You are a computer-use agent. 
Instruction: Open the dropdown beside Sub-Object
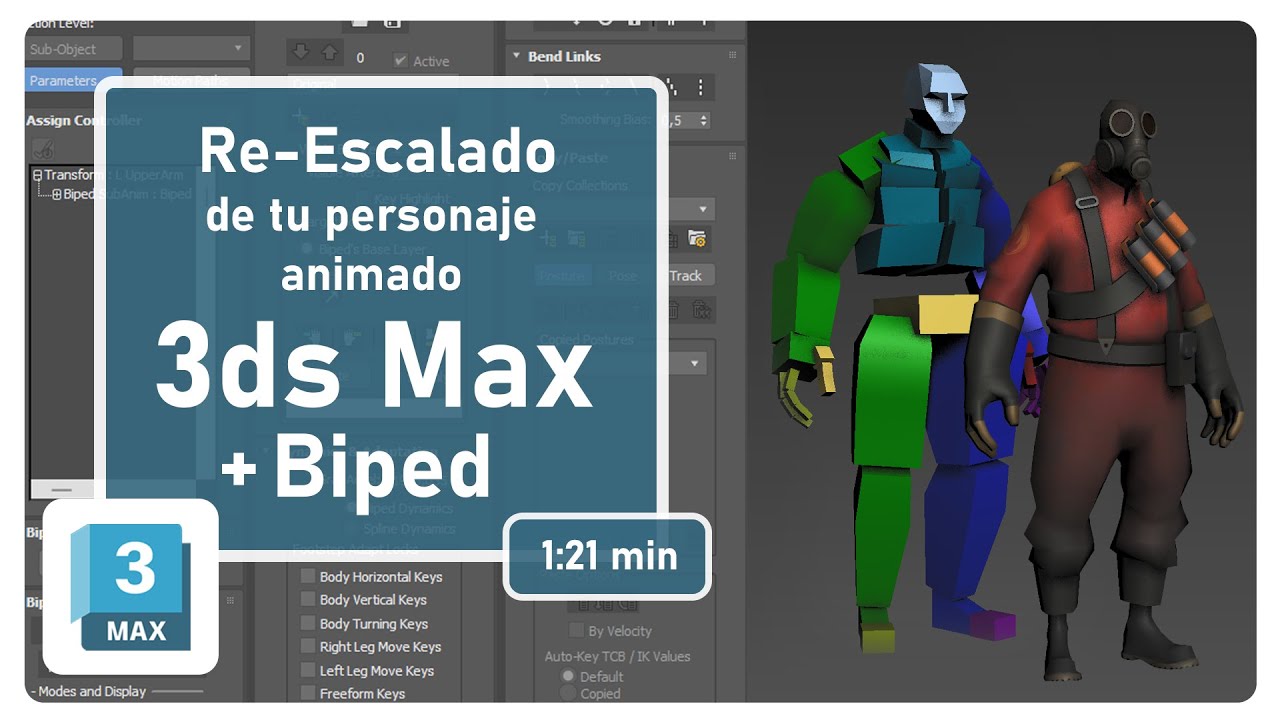[190, 48]
